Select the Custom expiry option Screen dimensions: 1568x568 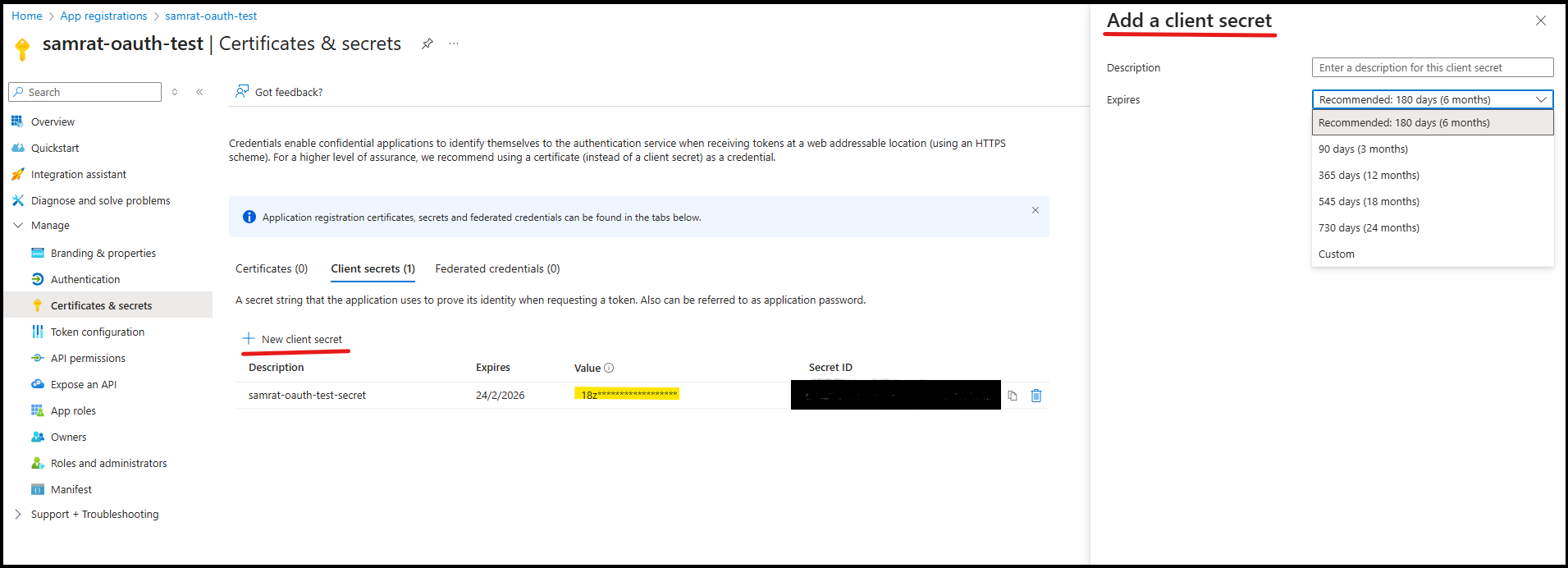tap(1433, 254)
